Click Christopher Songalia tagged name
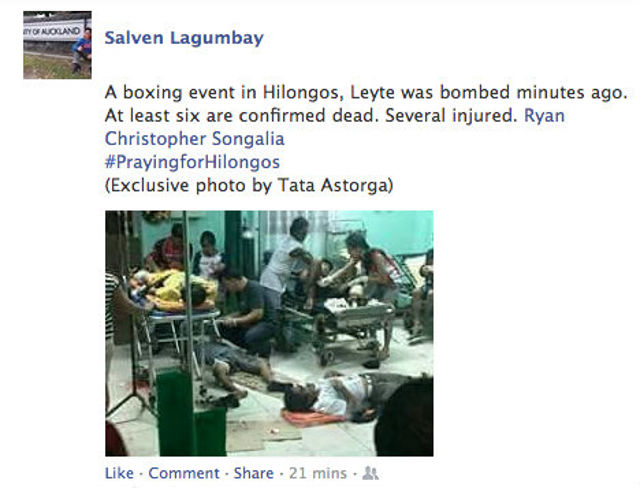This screenshot has height=488, width=640. pyautogui.click(x=194, y=139)
